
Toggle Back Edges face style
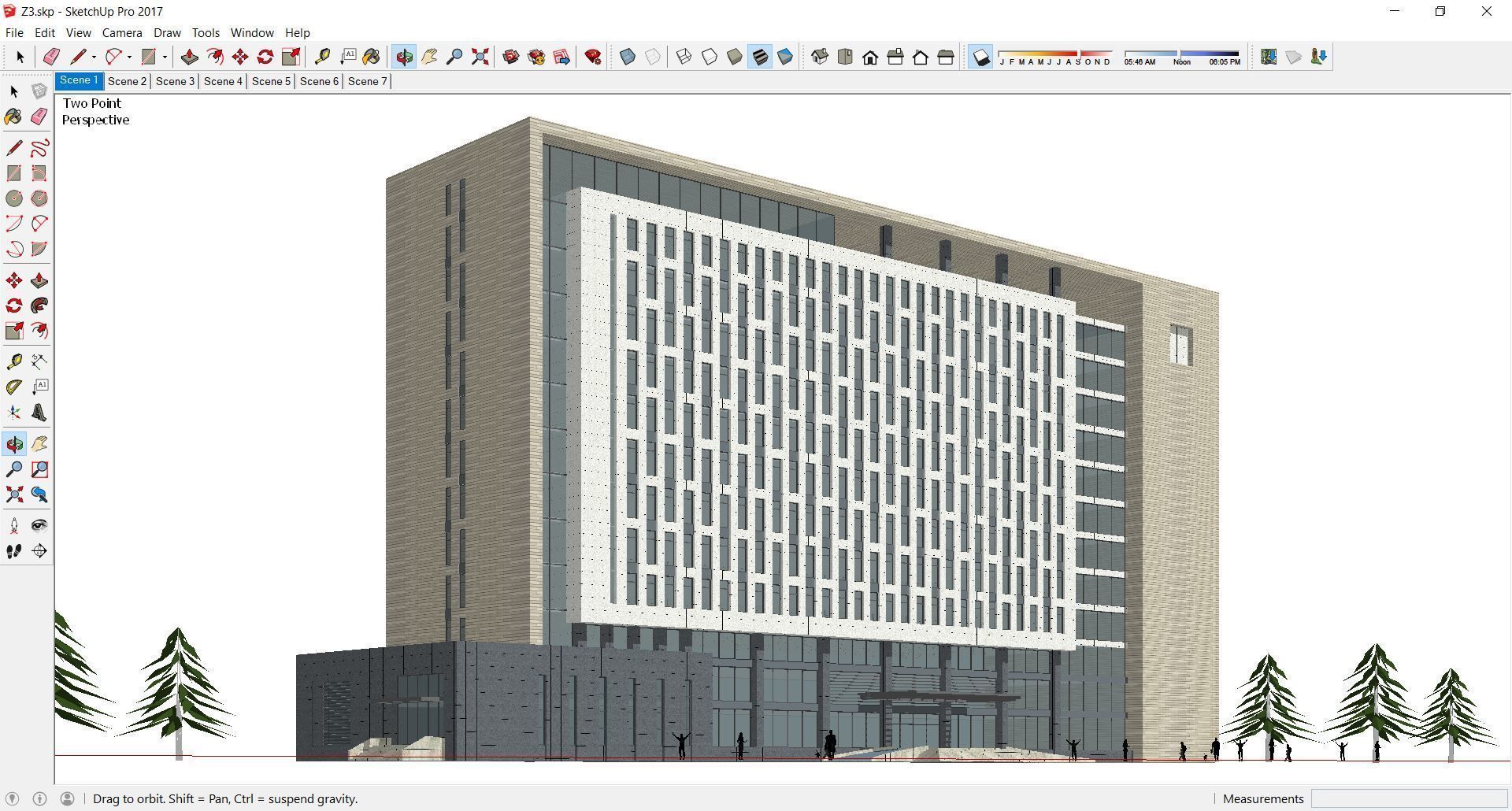point(653,57)
